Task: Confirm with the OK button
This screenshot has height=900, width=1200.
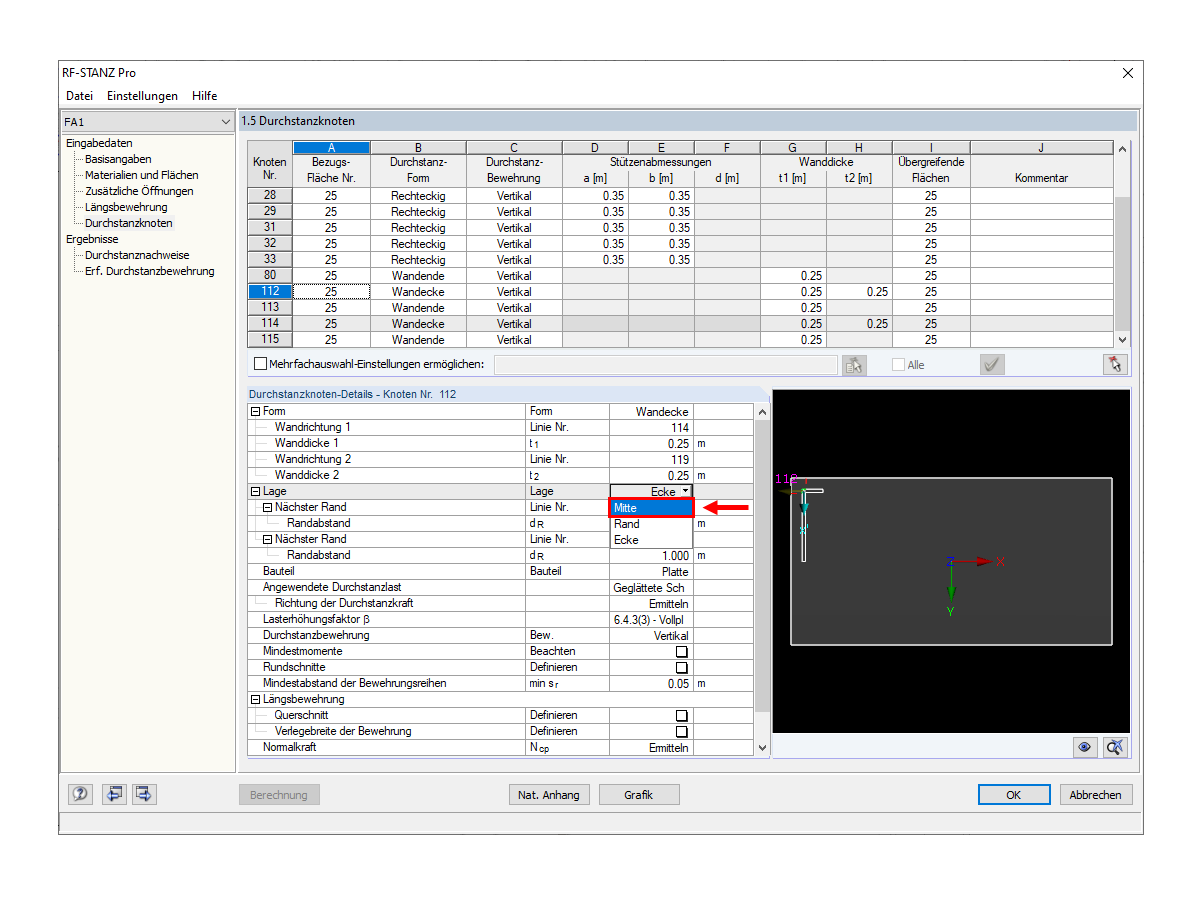Action: click(1014, 795)
